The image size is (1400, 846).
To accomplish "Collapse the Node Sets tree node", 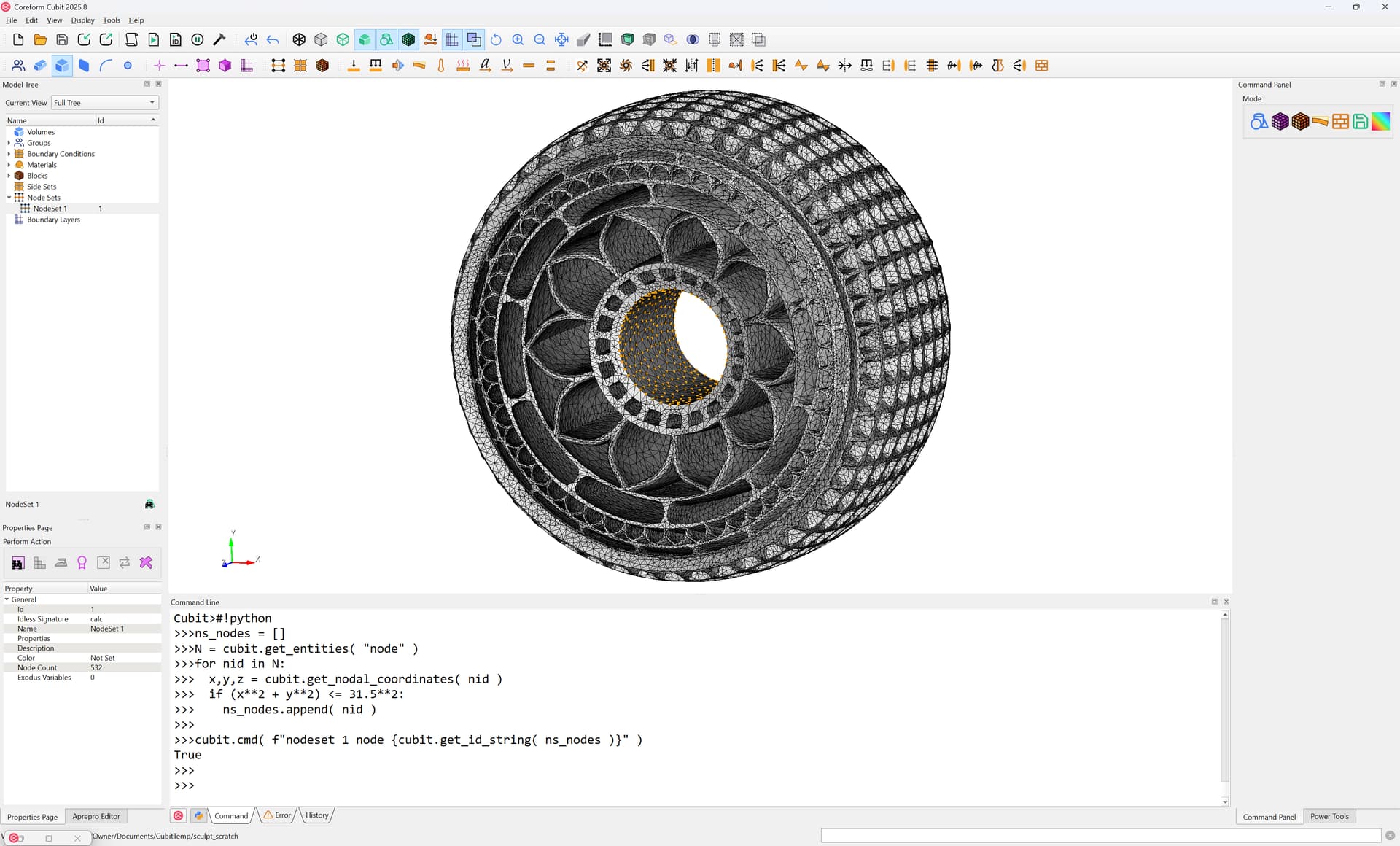I will 9,198.
